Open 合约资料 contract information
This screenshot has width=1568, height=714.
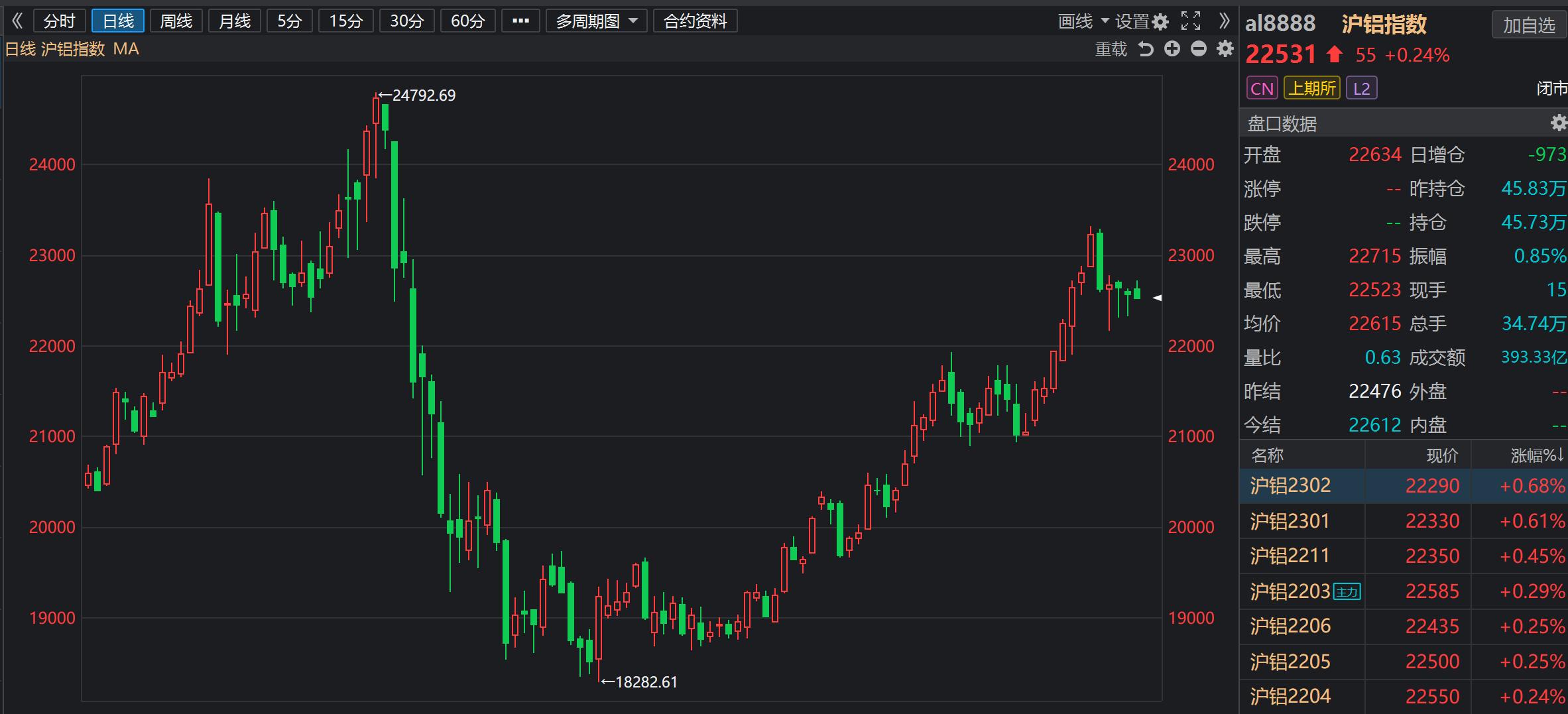695,21
